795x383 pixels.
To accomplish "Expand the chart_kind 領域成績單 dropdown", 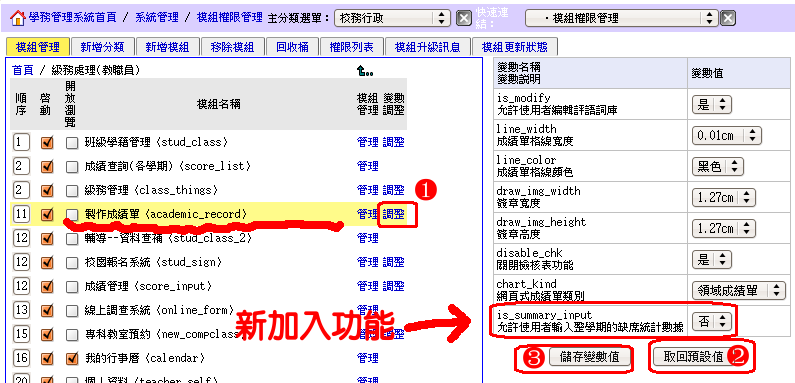I will point(738,291).
